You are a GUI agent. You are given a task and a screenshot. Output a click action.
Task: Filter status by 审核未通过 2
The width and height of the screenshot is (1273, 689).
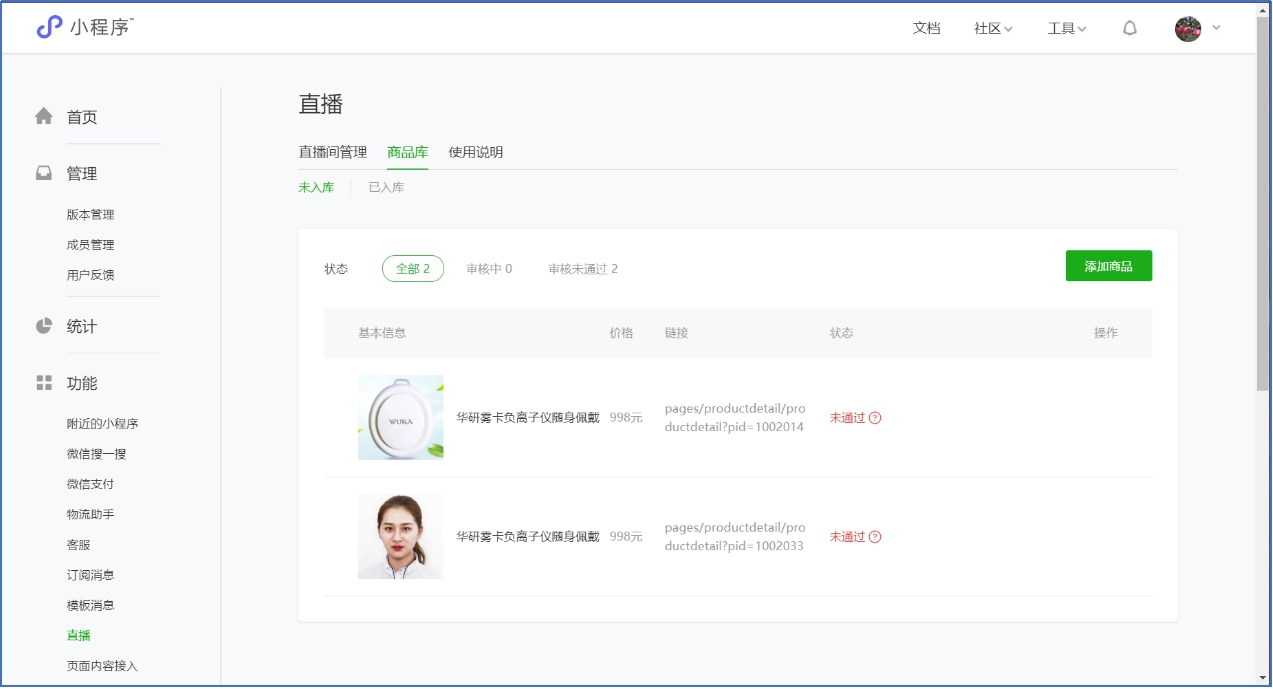(583, 269)
